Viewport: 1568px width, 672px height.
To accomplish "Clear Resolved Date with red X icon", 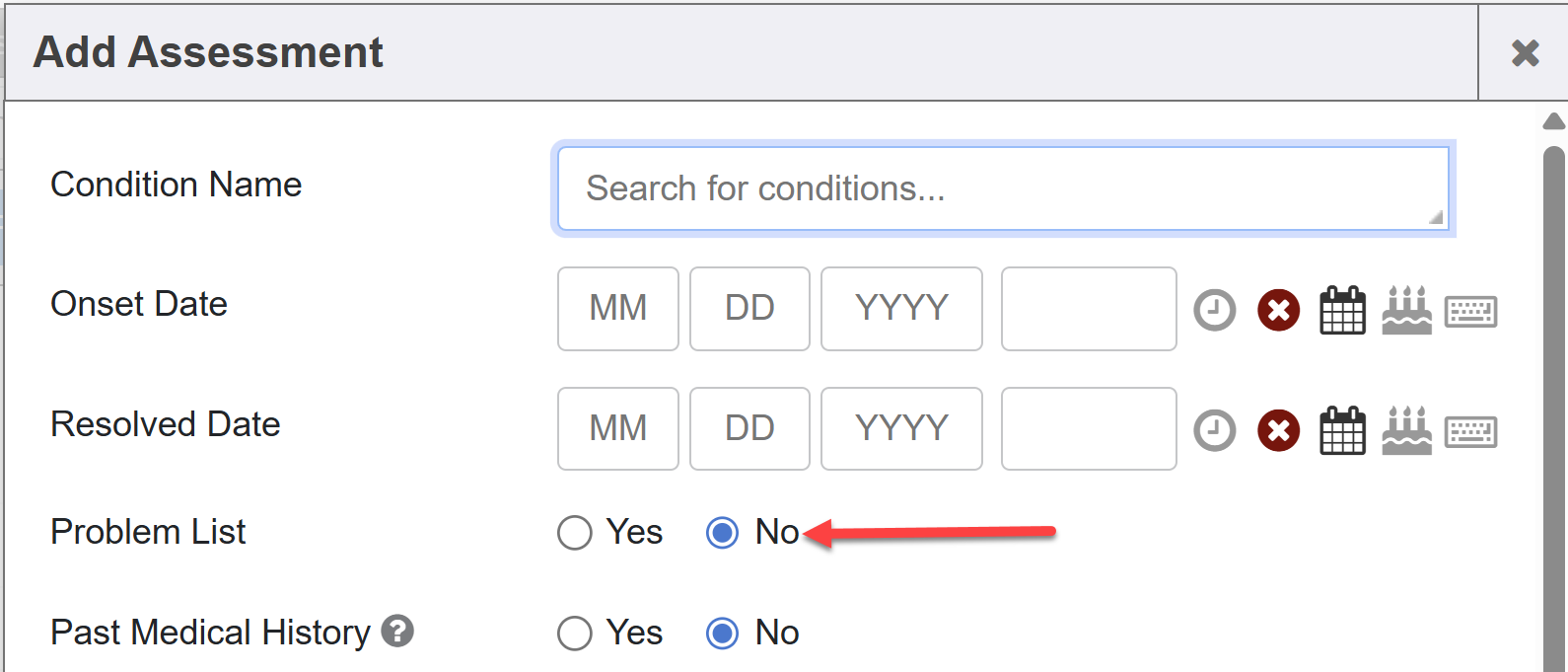I will click(x=1278, y=430).
